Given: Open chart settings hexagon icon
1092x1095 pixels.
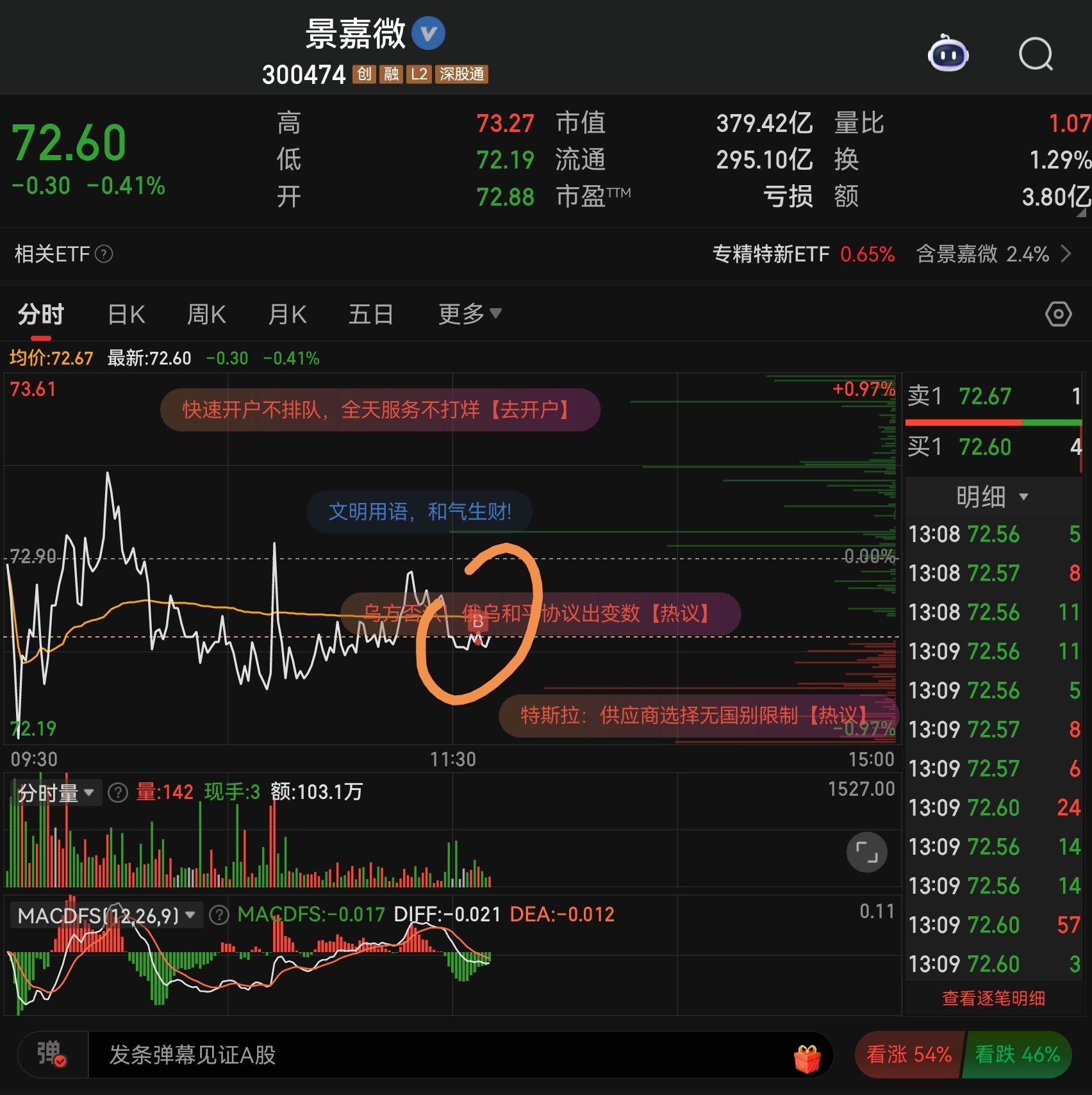Looking at the screenshot, I should [x=1058, y=314].
